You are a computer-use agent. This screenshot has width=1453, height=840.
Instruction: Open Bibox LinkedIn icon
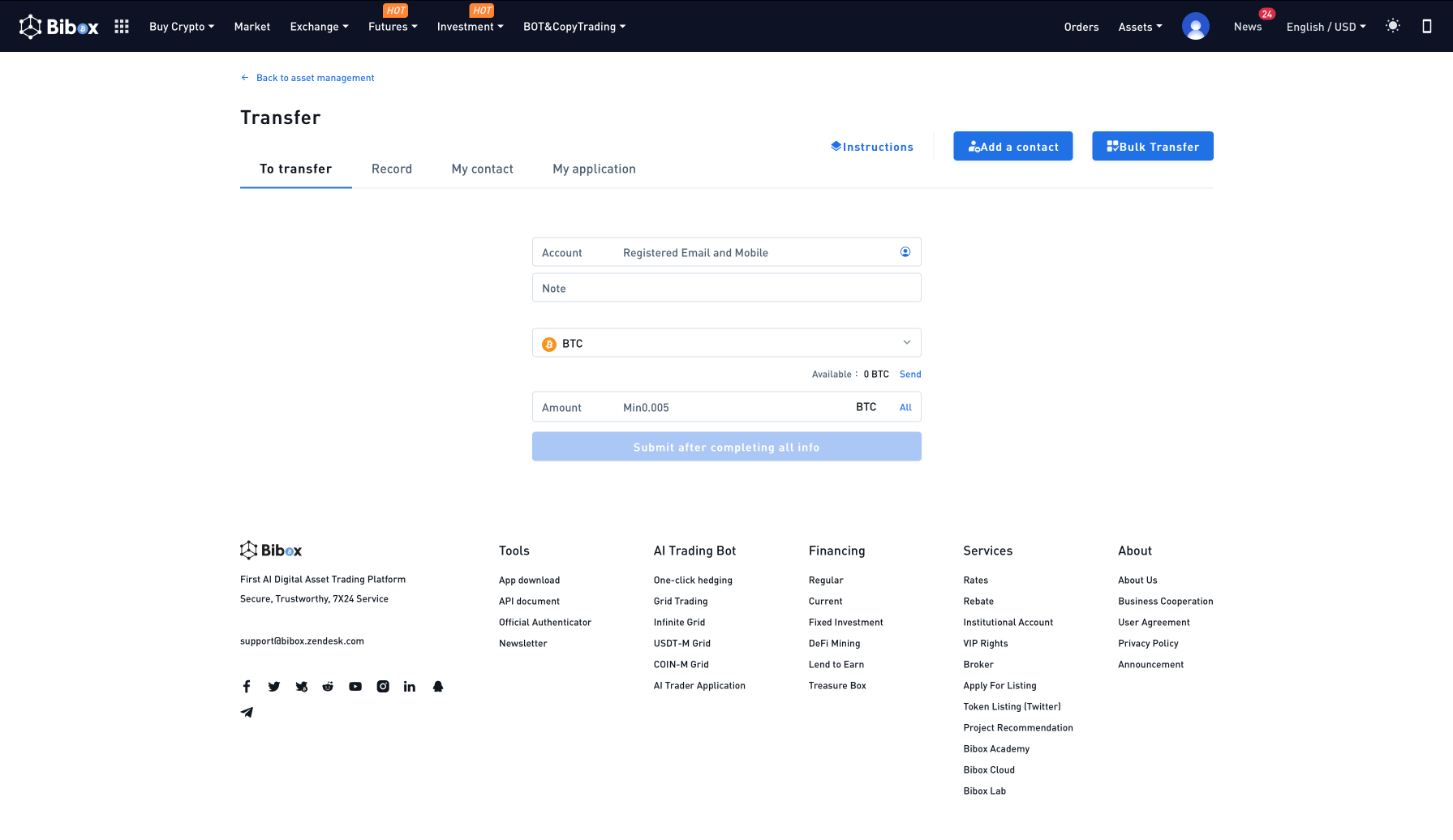410,687
